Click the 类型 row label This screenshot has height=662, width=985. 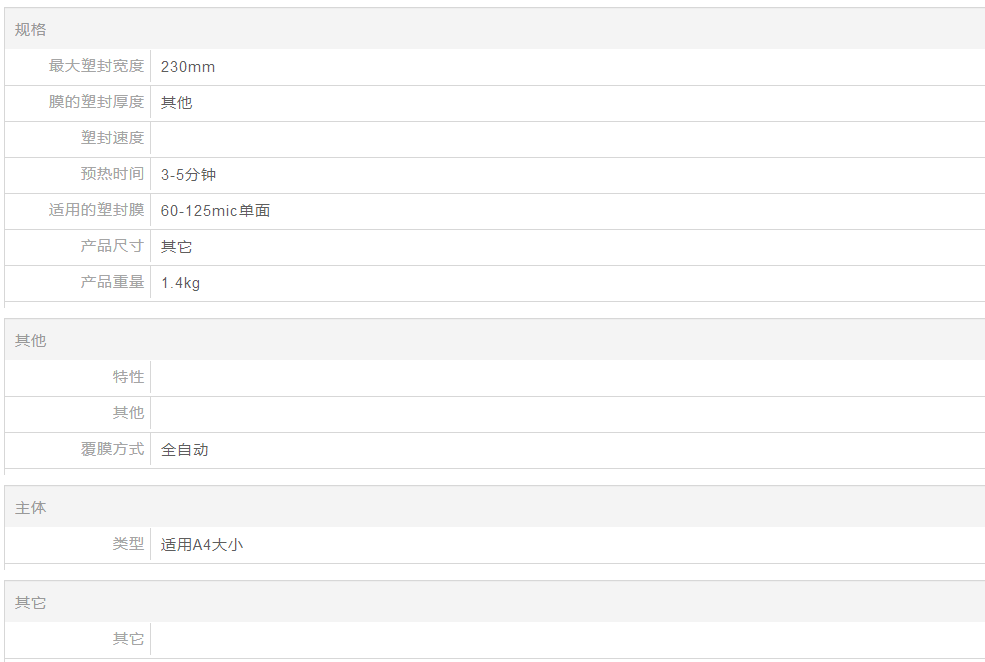[x=128, y=544]
